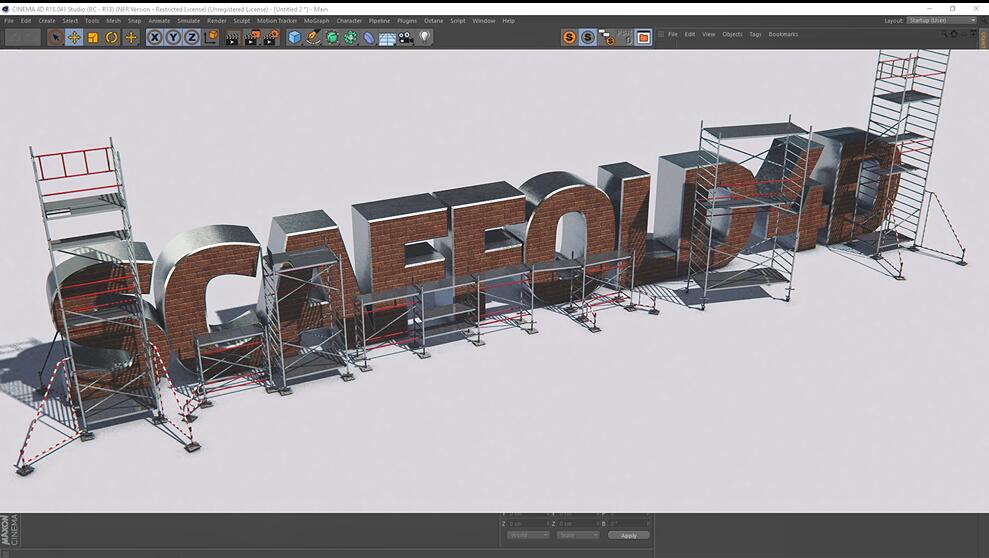Activate the Scale tool

click(x=93, y=38)
